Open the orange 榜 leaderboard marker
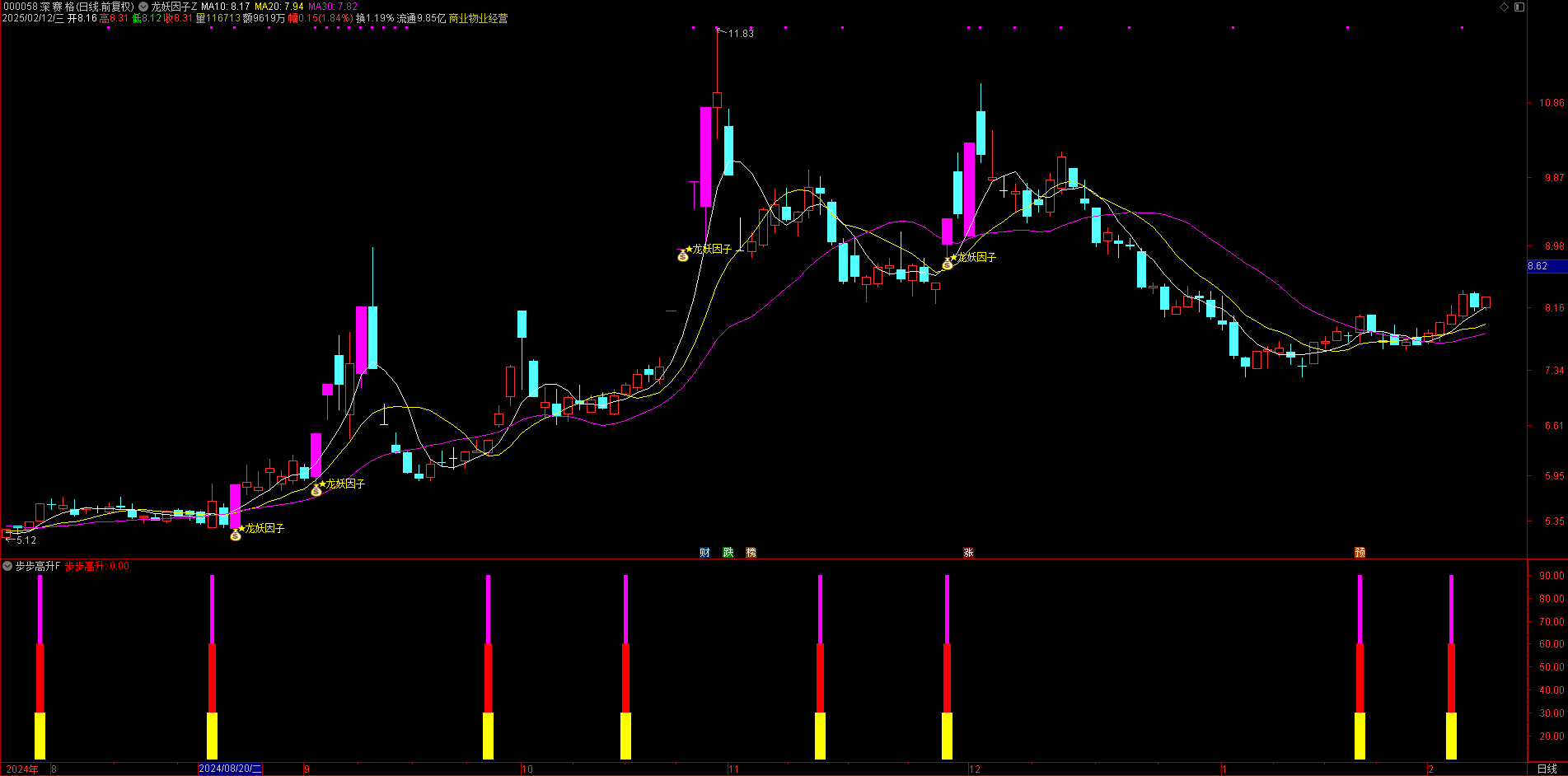 pos(751,553)
